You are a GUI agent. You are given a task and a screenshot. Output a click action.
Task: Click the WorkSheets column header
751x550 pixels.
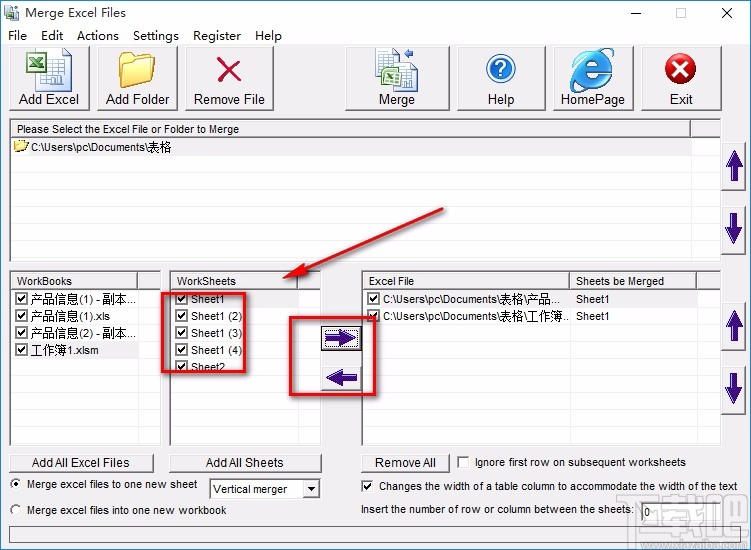click(x=234, y=281)
